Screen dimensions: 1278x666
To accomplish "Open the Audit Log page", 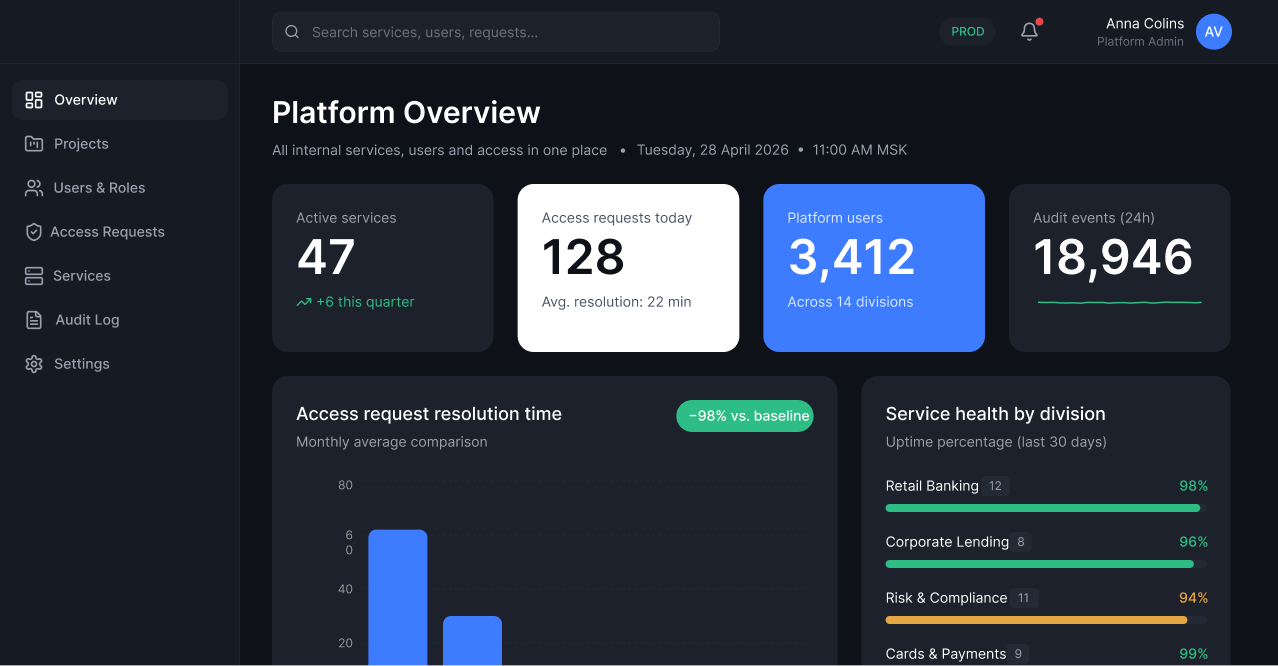I will [120, 320].
